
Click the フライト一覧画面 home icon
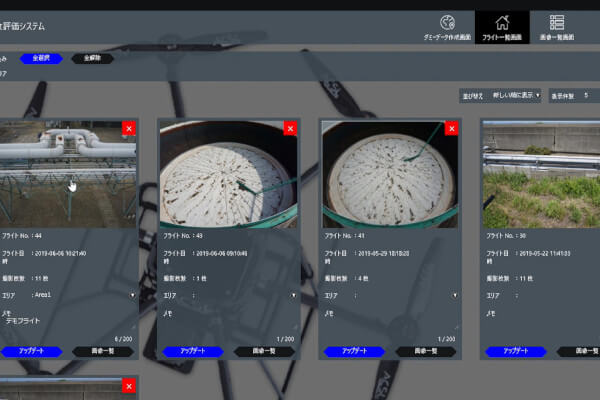[x=501, y=21]
